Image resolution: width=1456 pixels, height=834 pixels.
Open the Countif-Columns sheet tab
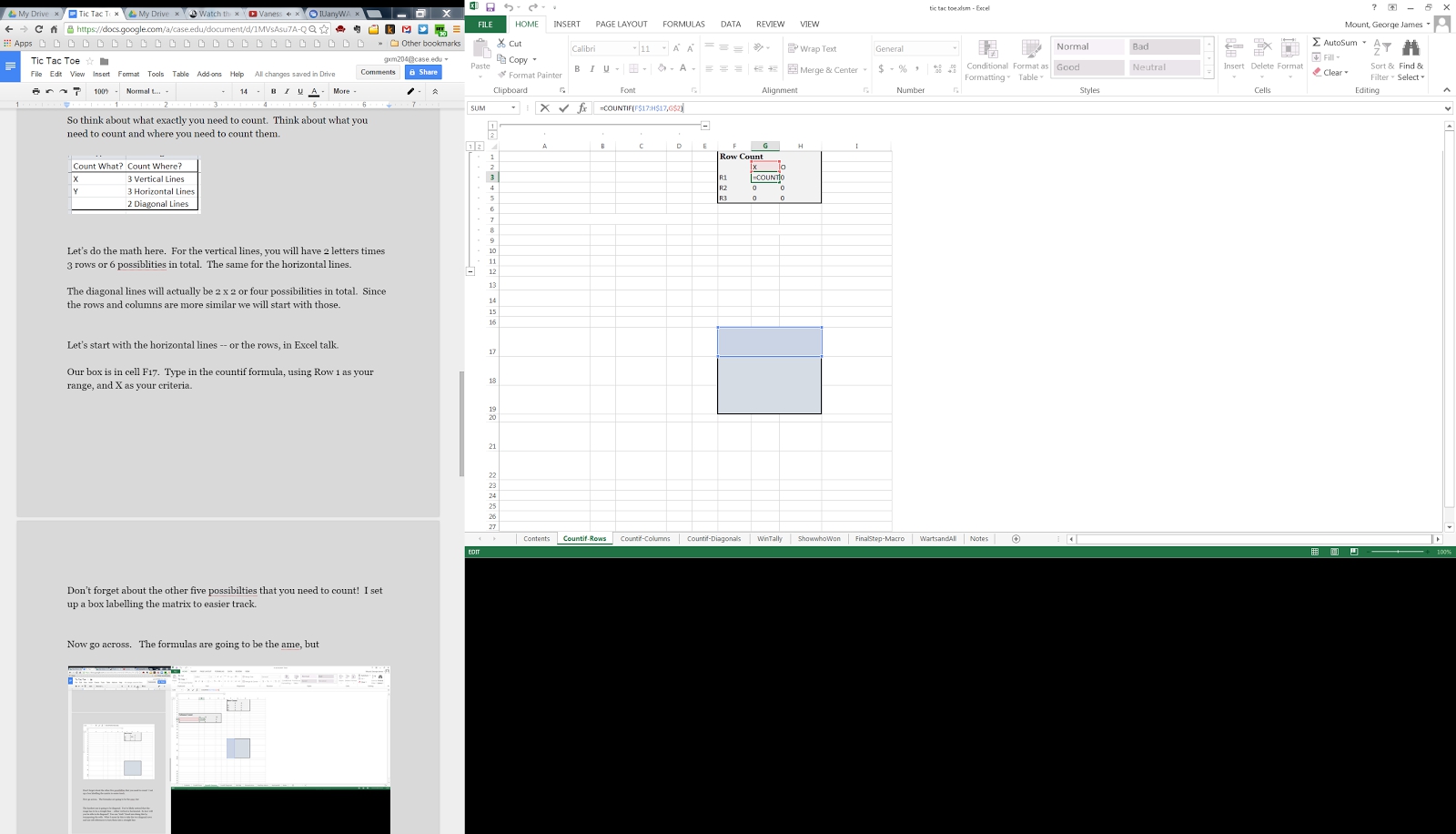tap(645, 539)
